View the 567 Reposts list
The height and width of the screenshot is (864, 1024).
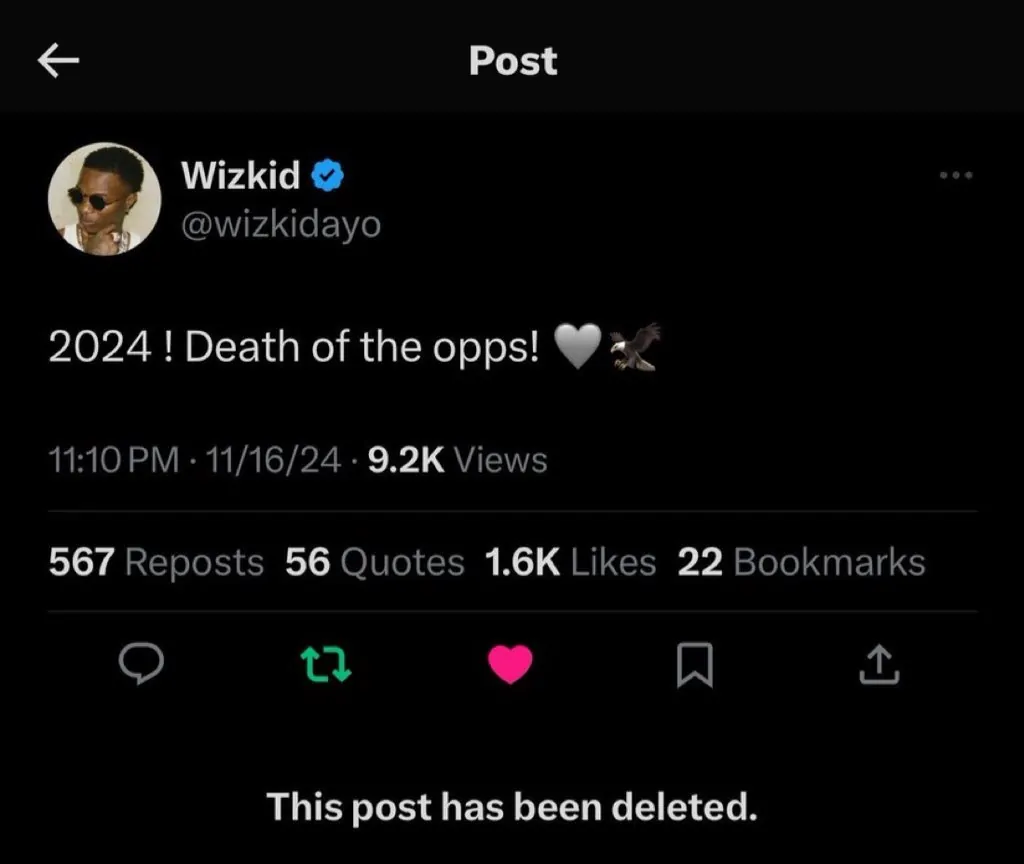156,563
